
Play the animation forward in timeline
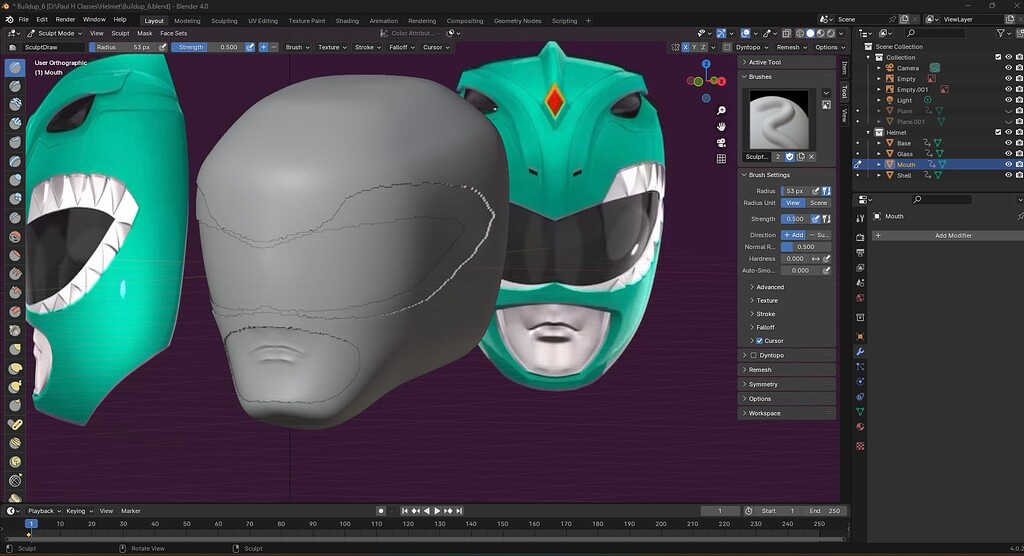point(438,511)
